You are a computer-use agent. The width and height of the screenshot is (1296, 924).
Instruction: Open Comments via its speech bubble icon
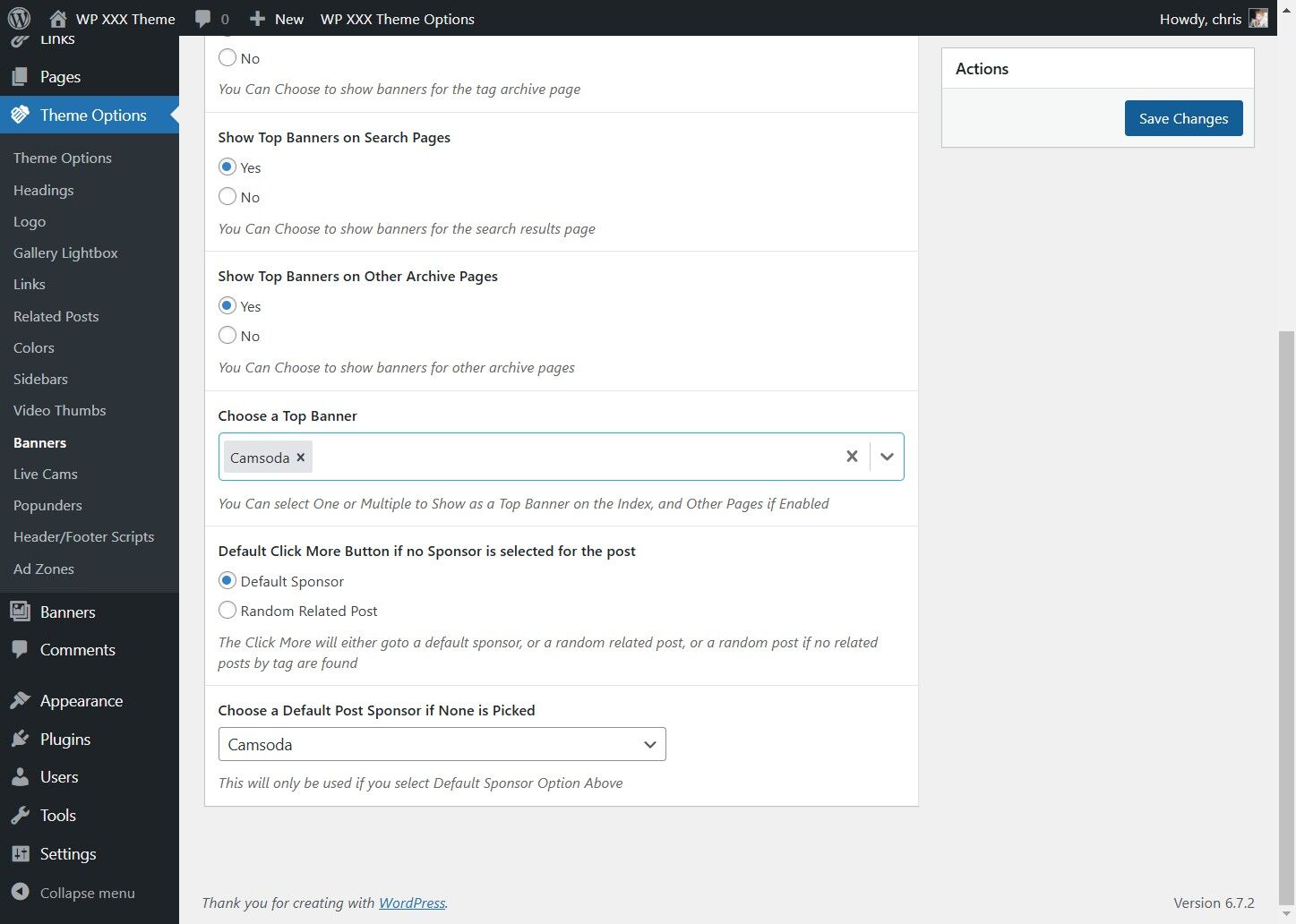20,649
